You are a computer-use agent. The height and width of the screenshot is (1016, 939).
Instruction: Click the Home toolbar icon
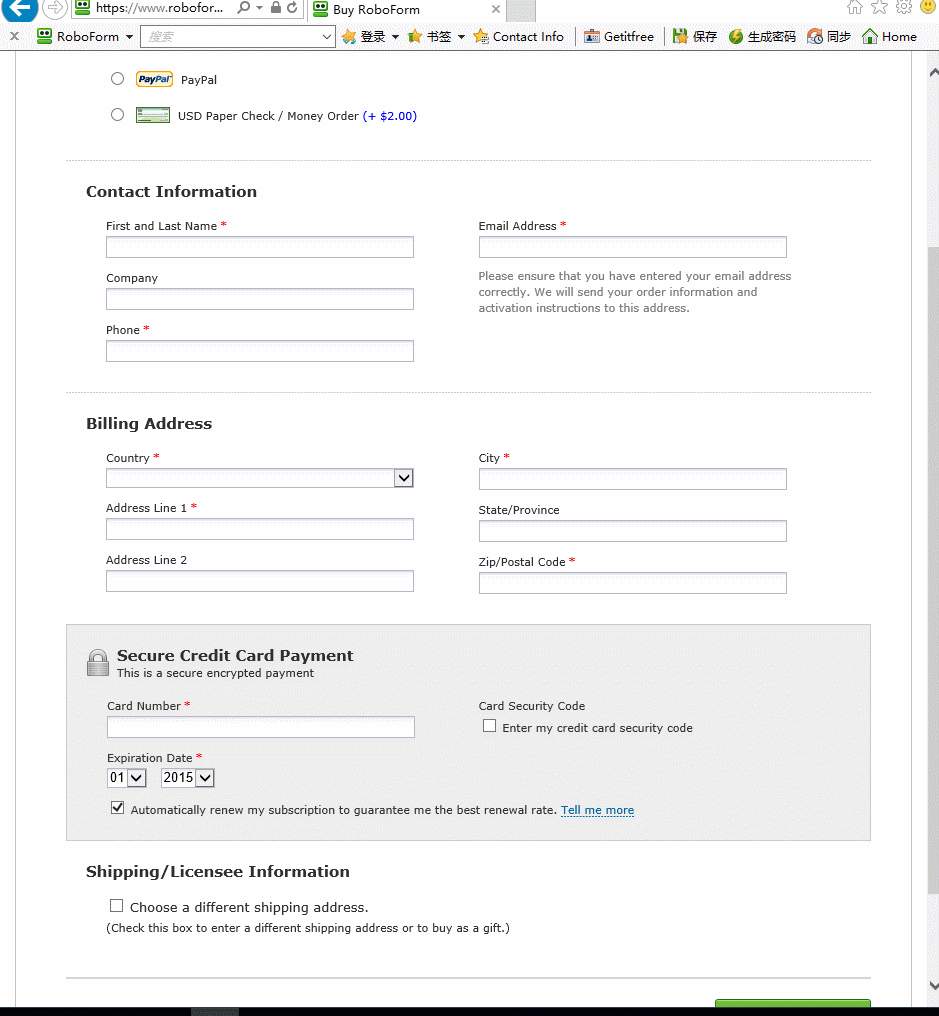(x=870, y=37)
